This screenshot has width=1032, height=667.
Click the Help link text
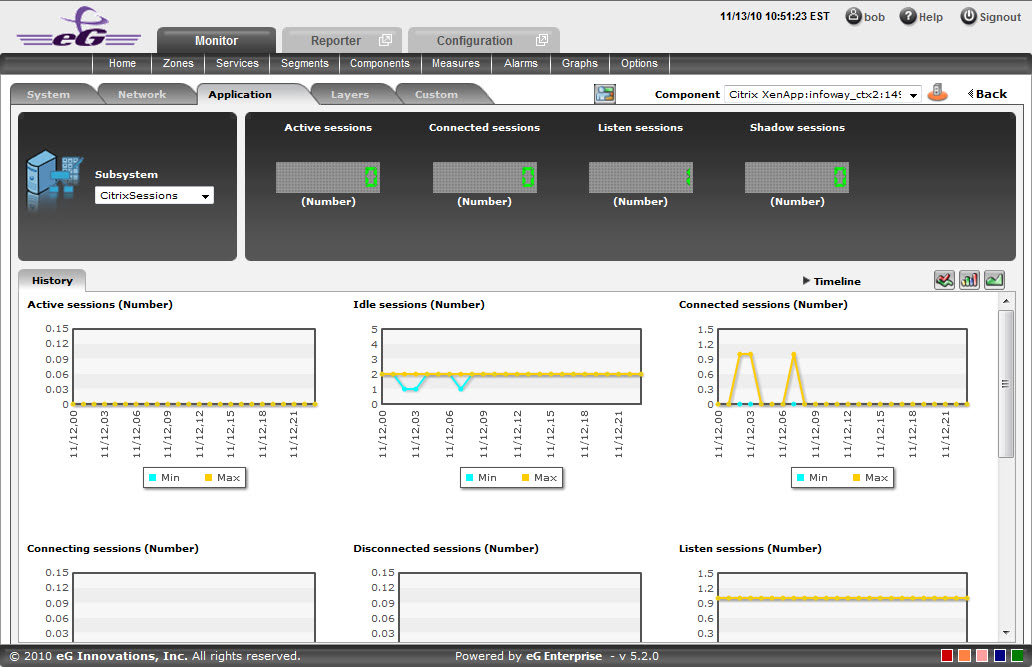(931, 17)
